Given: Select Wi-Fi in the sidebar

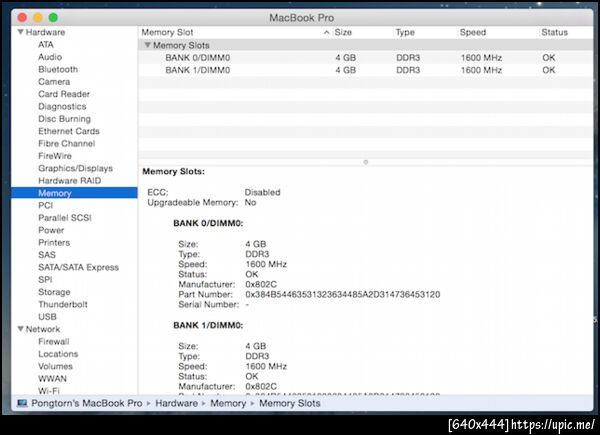Looking at the screenshot, I should click(49, 391).
